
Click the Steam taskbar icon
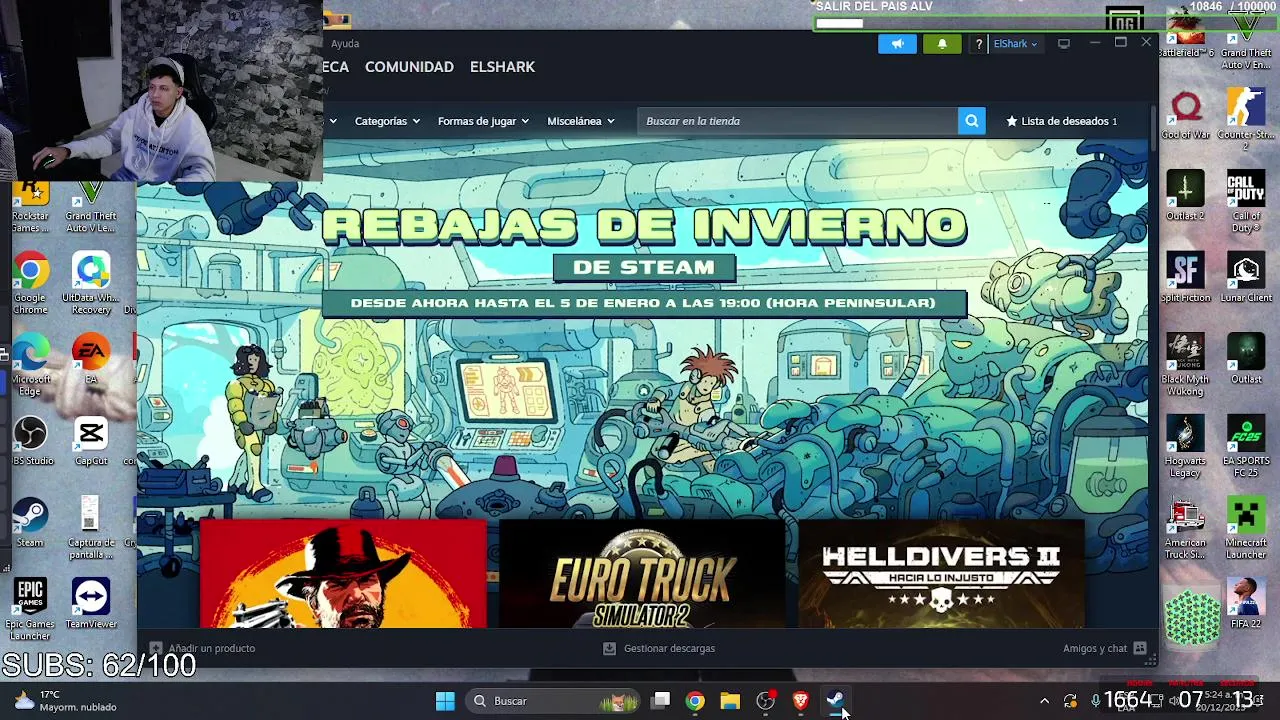click(x=835, y=701)
